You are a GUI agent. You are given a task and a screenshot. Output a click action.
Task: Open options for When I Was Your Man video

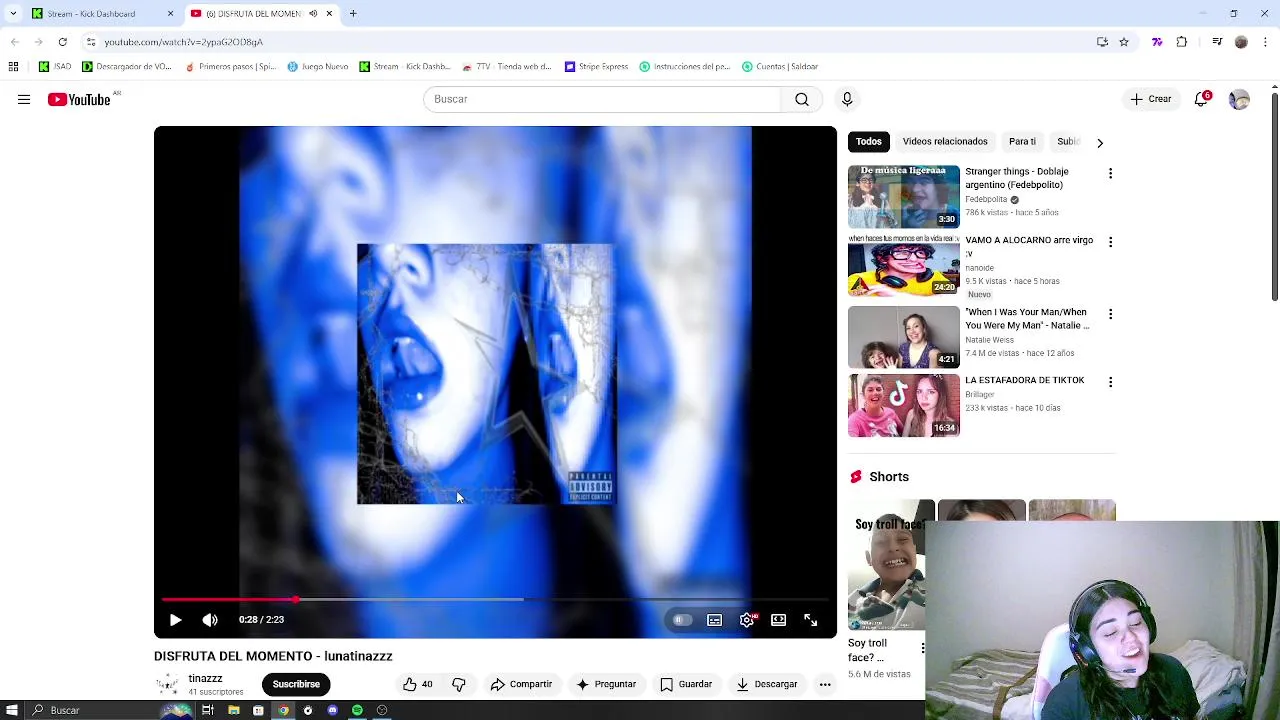[1110, 314]
